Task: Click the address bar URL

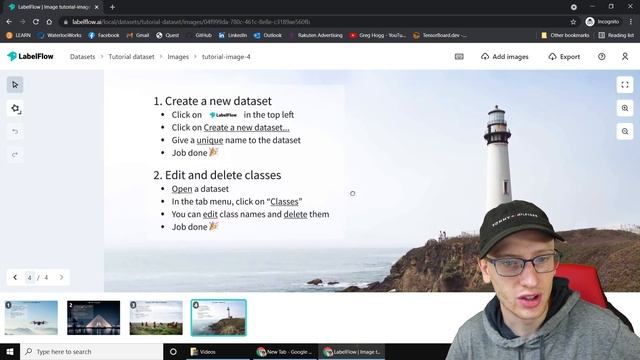Action: 191,22
